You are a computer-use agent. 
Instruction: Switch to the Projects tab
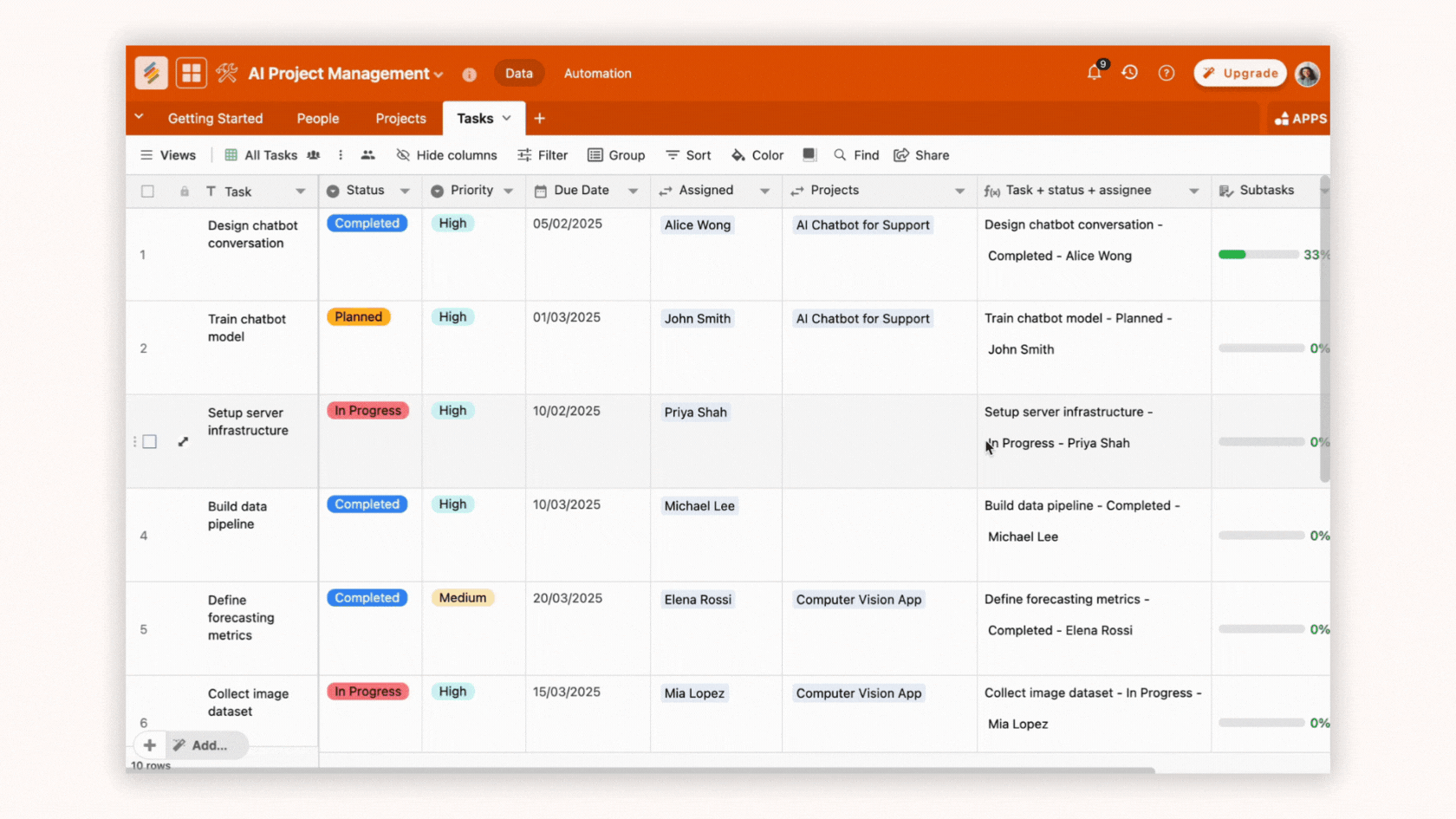coord(400,119)
